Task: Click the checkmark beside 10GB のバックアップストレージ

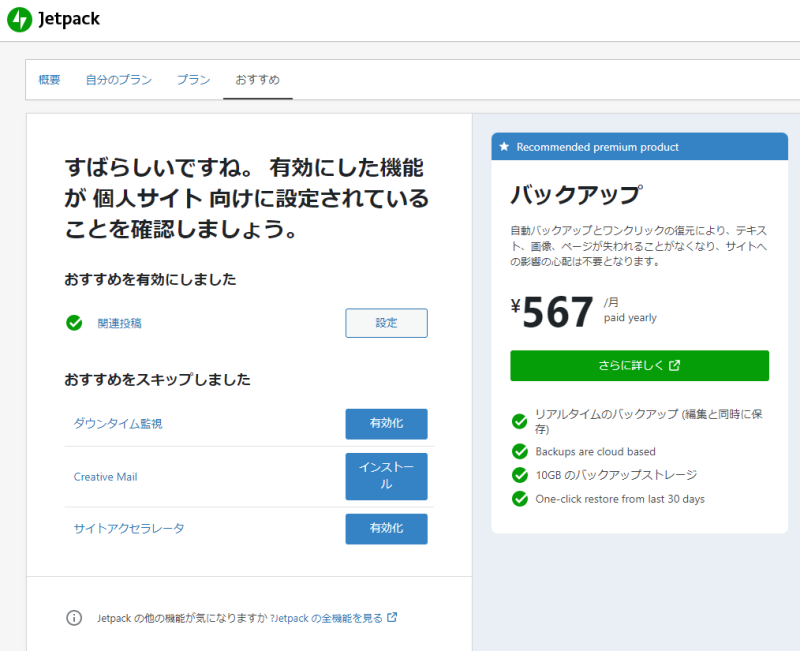Action: [519, 475]
